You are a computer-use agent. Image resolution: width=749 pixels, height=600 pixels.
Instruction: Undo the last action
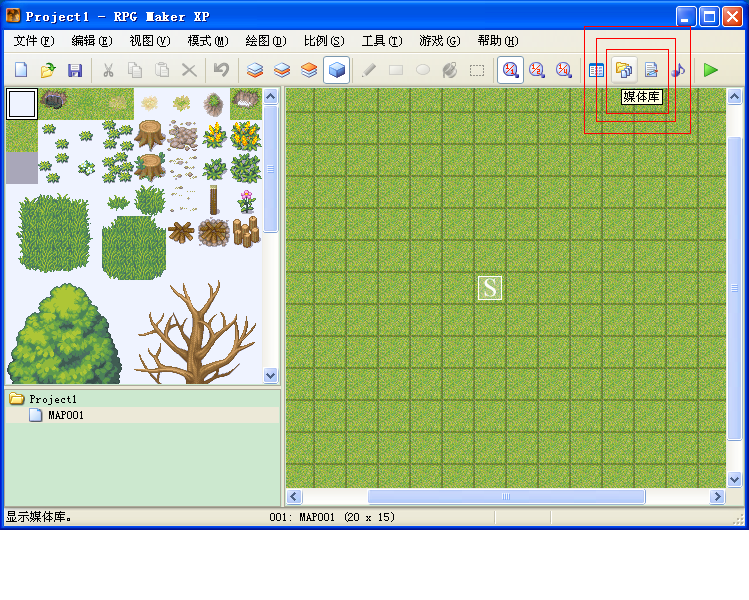coord(222,70)
